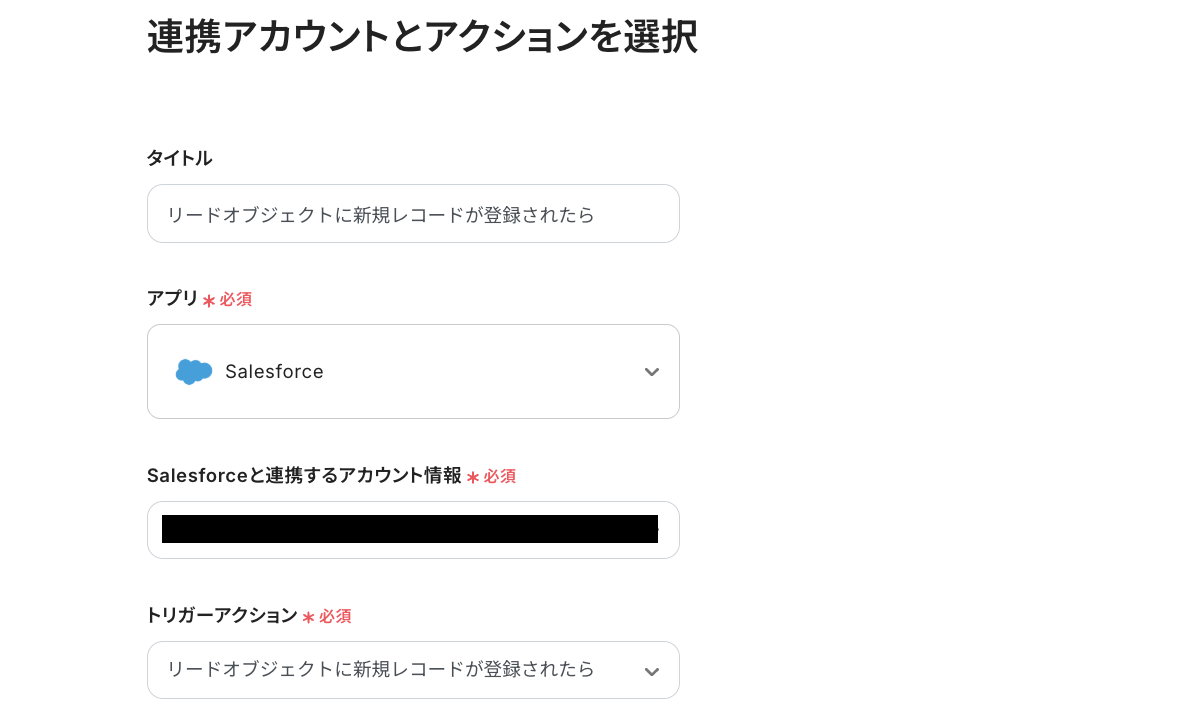Click the タイトル text input field
1202x726 pixels.
pos(413,214)
